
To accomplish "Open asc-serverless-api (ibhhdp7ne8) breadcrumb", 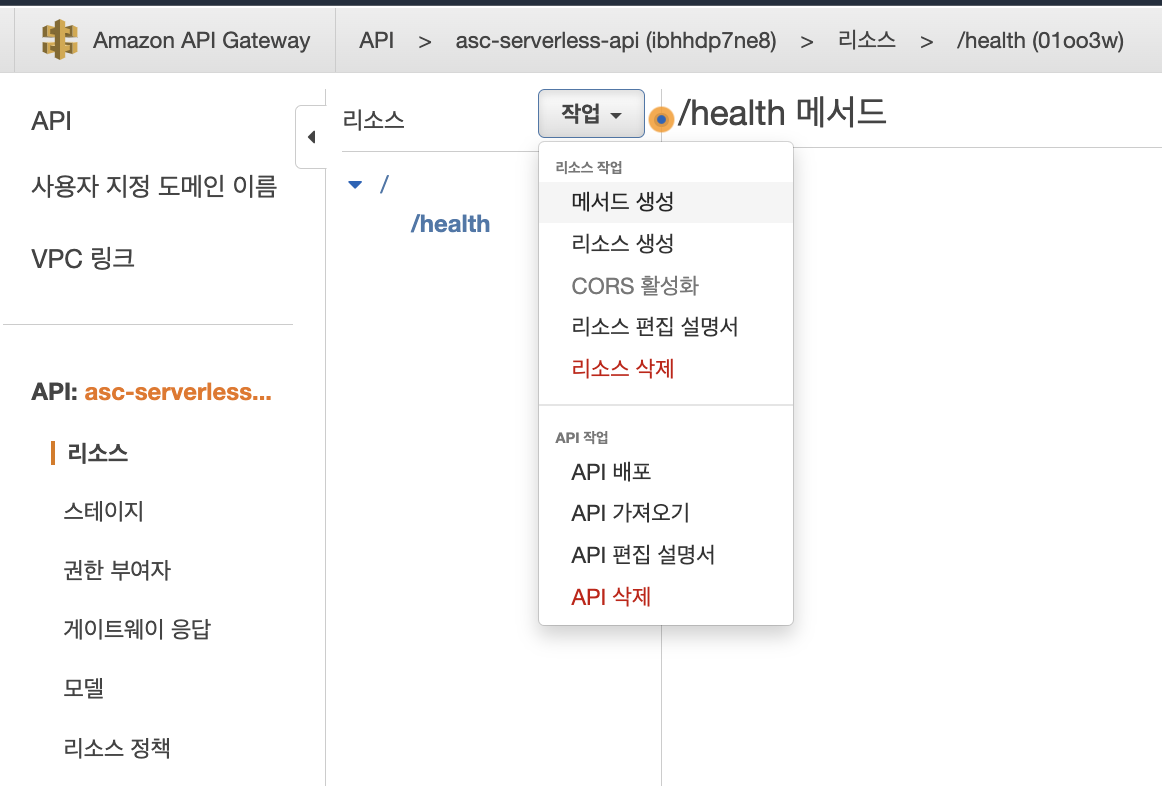I will 616,40.
